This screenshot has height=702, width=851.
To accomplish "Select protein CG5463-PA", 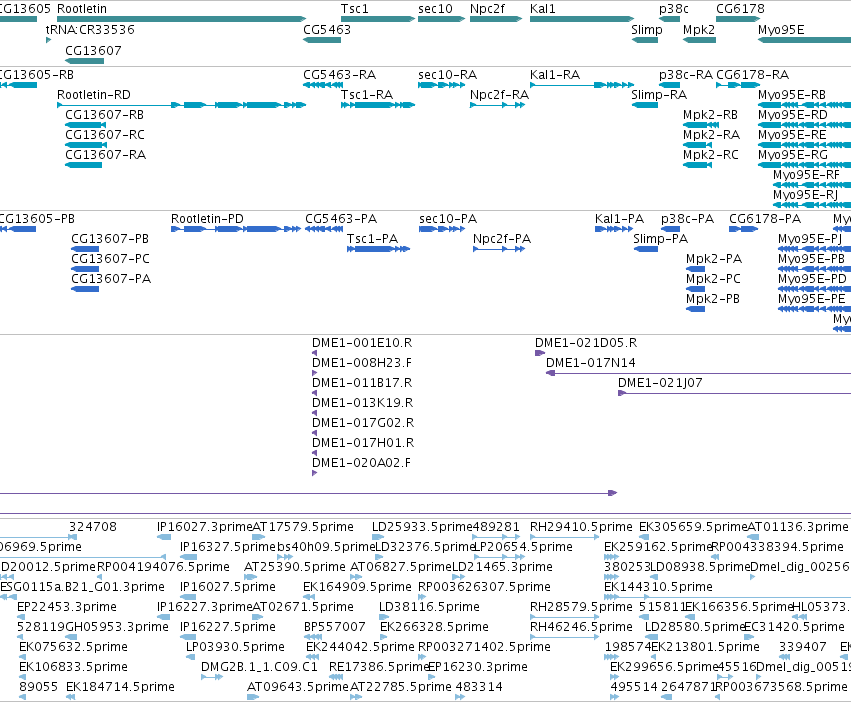I will point(341,219).
